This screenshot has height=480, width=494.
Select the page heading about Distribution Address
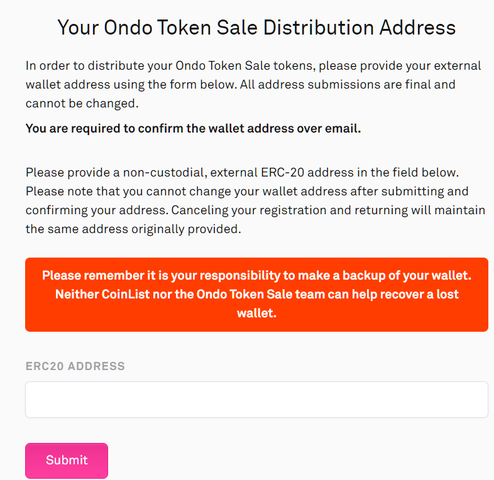[x=257, y=27]
